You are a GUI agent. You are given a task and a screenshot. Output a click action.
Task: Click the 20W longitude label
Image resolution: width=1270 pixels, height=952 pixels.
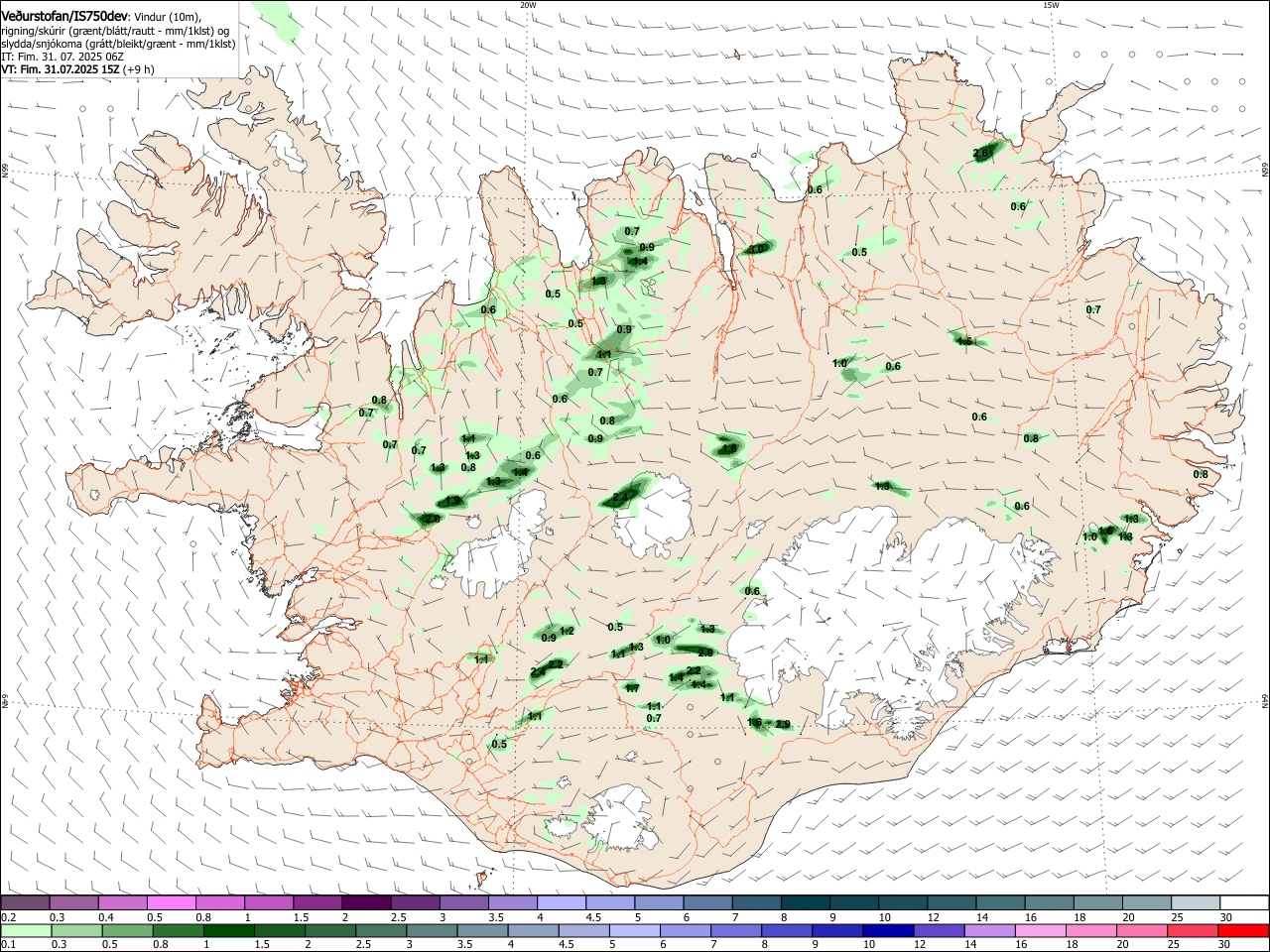528,5
